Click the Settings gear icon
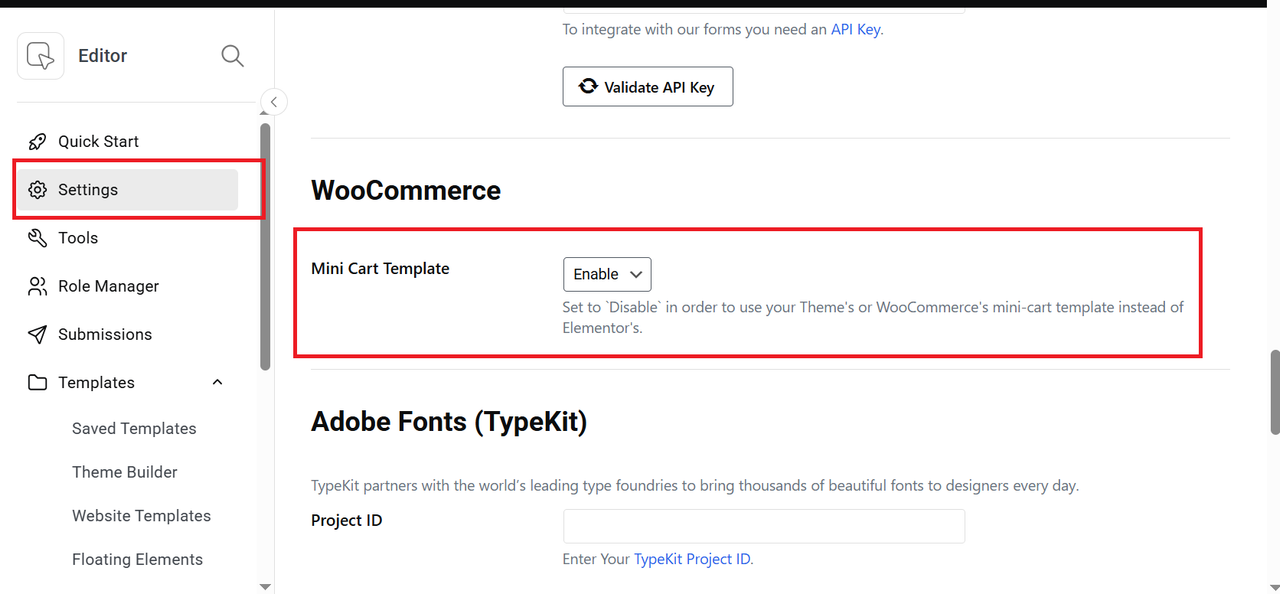Screen dimensions: 1280x594 point(37,190)
